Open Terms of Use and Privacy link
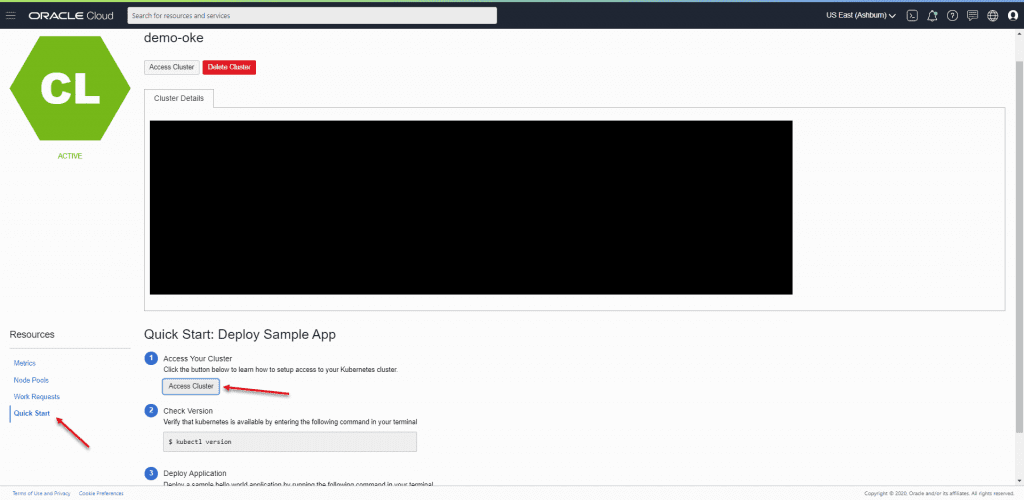This screenshot has width=1024, height=500. click(x=41, y=493)
